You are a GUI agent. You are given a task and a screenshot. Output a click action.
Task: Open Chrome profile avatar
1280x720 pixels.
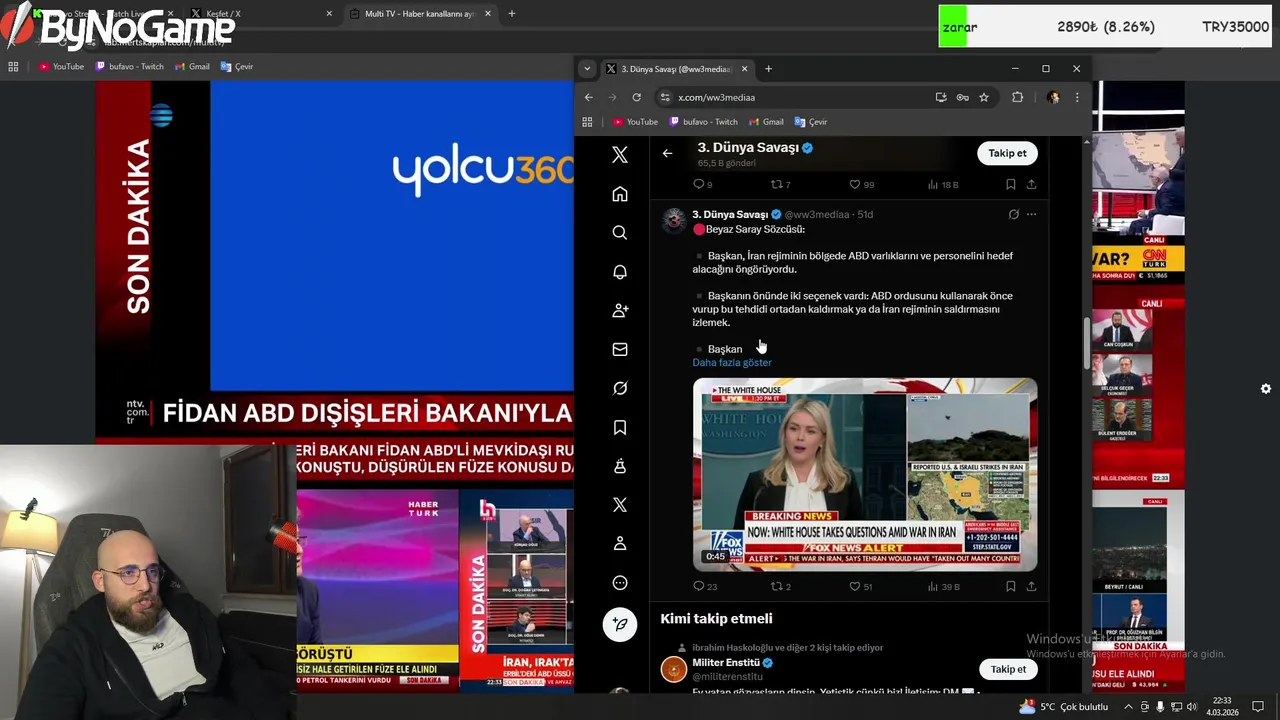(1053, 97)
